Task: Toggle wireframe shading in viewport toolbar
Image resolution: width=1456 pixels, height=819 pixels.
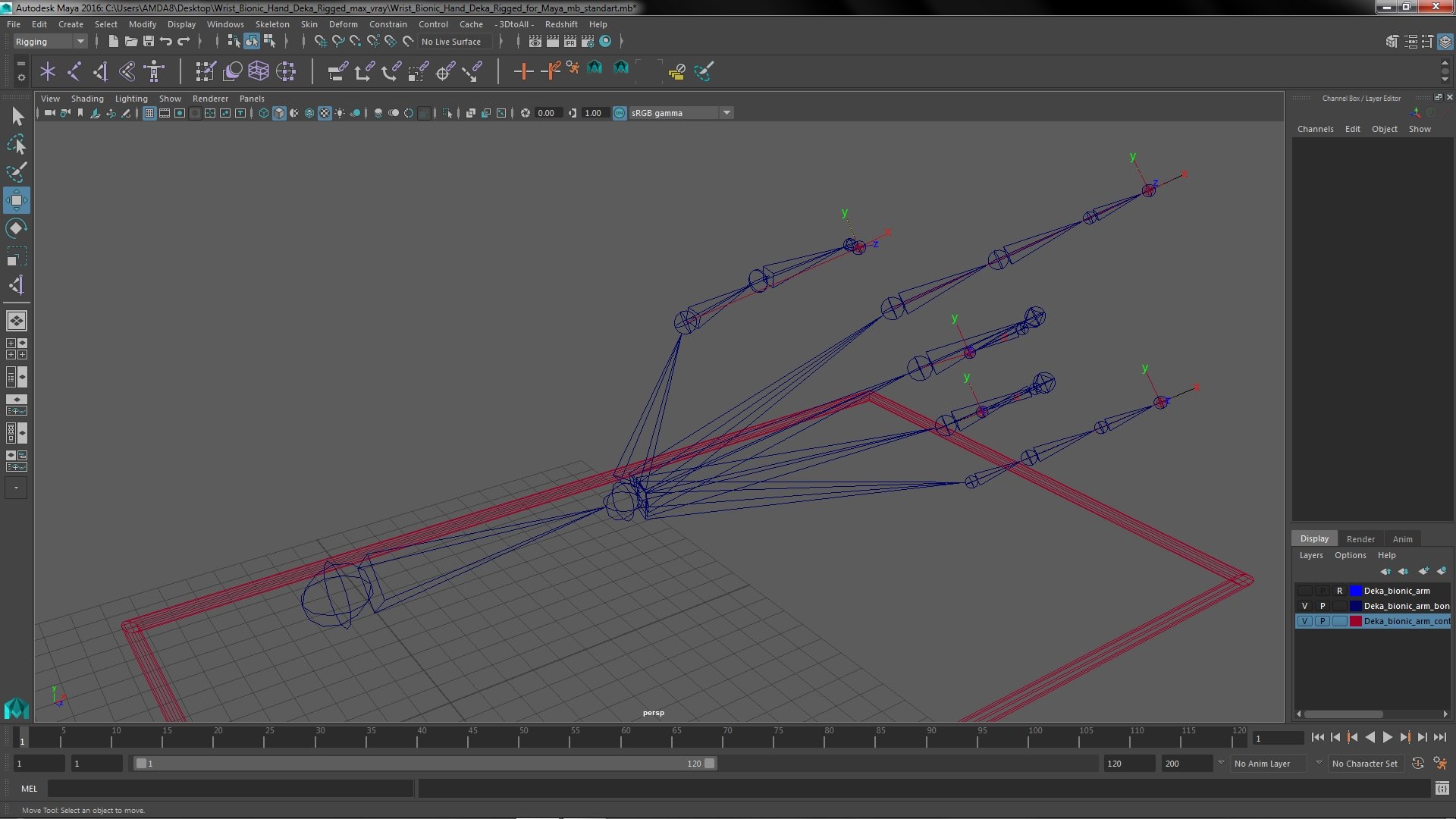Action: (263, 113)
